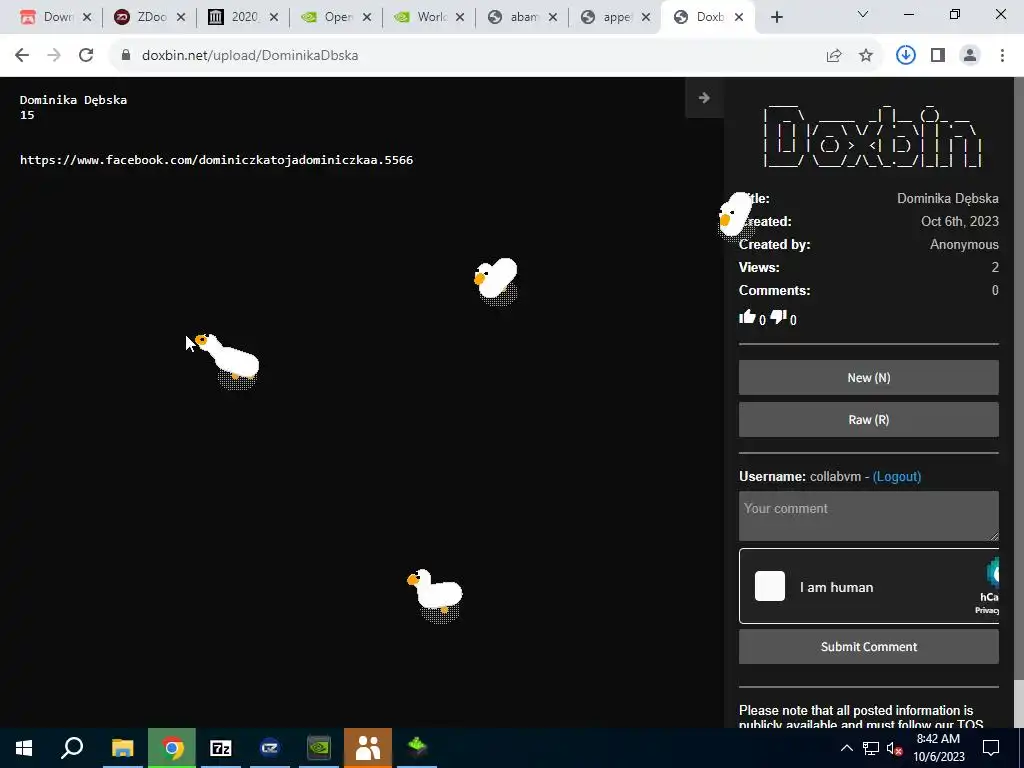The height and width of the screenshot is (768, 1024).
Task: Open the Chrome tab search chevron
Action: (x=863, y=14)
